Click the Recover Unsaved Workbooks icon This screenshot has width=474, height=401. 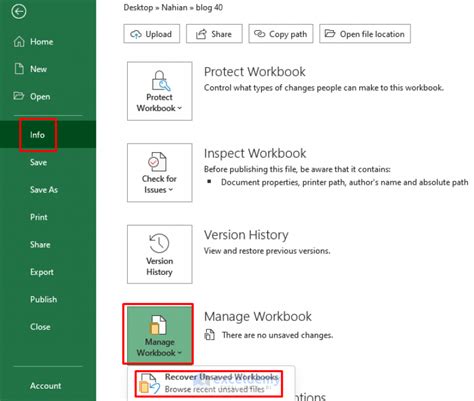tap(150, 383)
